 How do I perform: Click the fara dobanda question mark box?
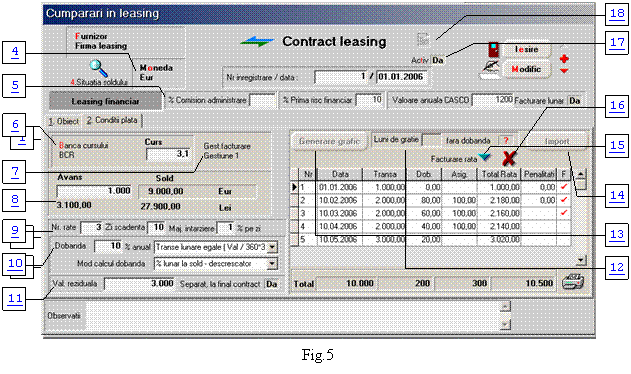tap(506, 141)
